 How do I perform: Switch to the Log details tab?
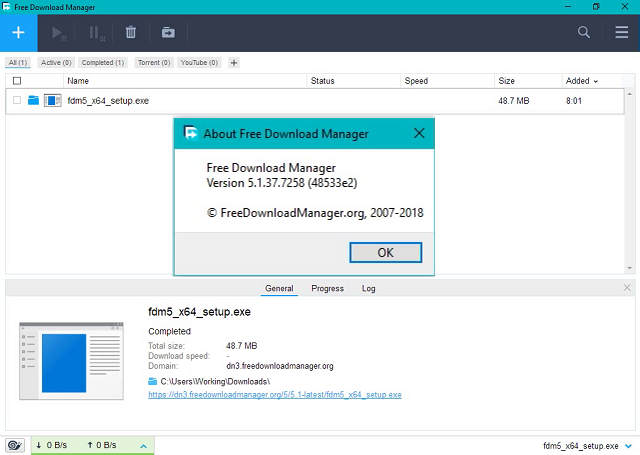368,288
